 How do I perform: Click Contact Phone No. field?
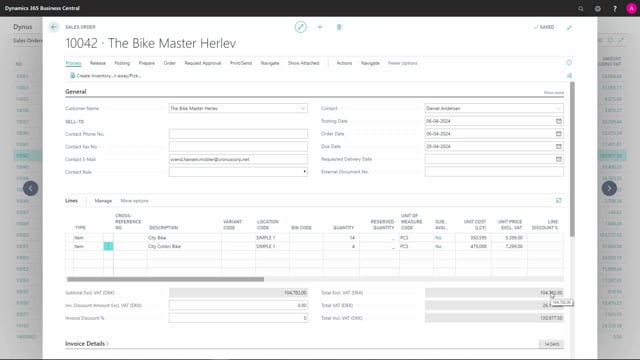pyautogui.click(x=238, y=134)
